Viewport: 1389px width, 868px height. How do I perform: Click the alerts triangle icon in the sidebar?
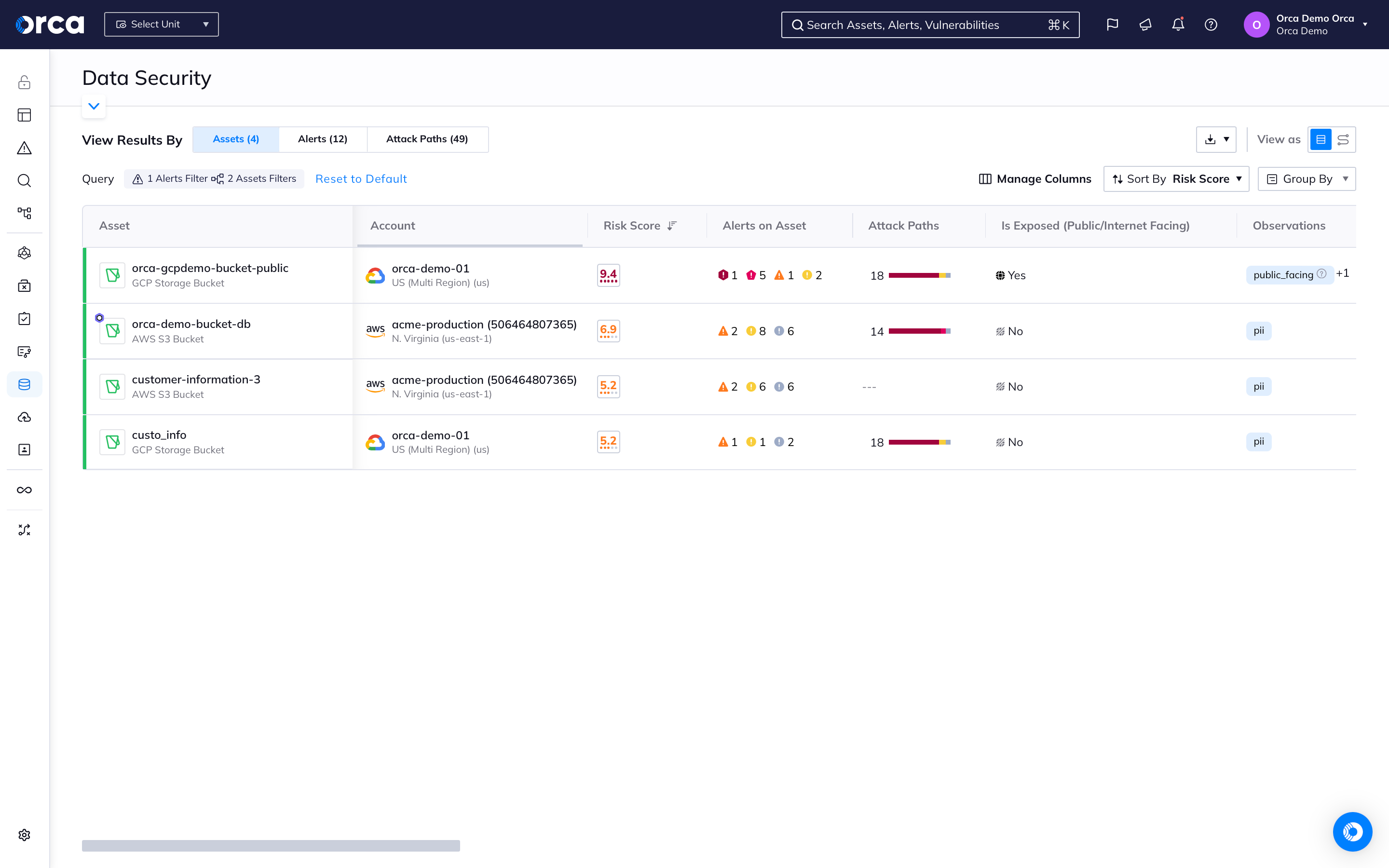click(24, 148)
